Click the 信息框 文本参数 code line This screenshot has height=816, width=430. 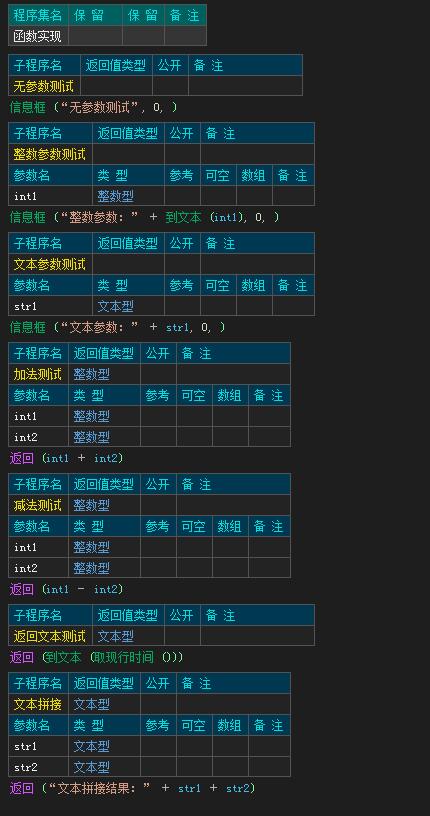[x=118, y=327]
